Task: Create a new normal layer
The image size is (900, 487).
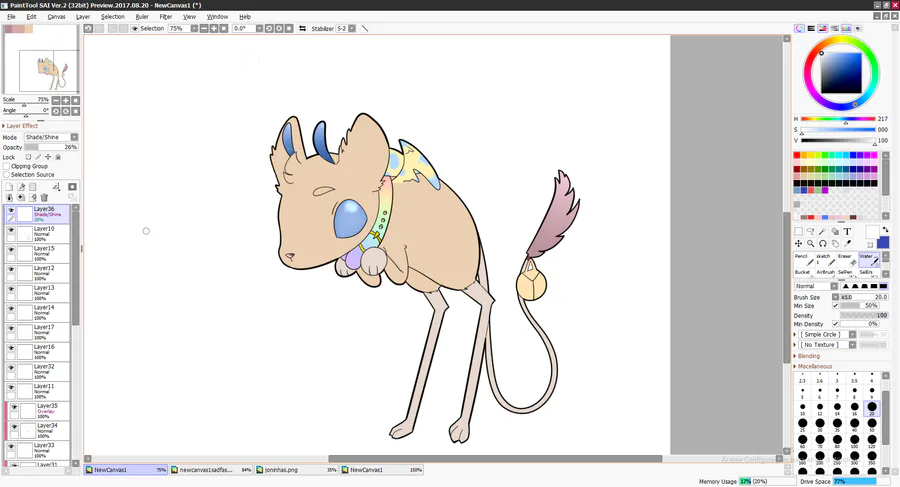Action: click(x=9, y=187)
